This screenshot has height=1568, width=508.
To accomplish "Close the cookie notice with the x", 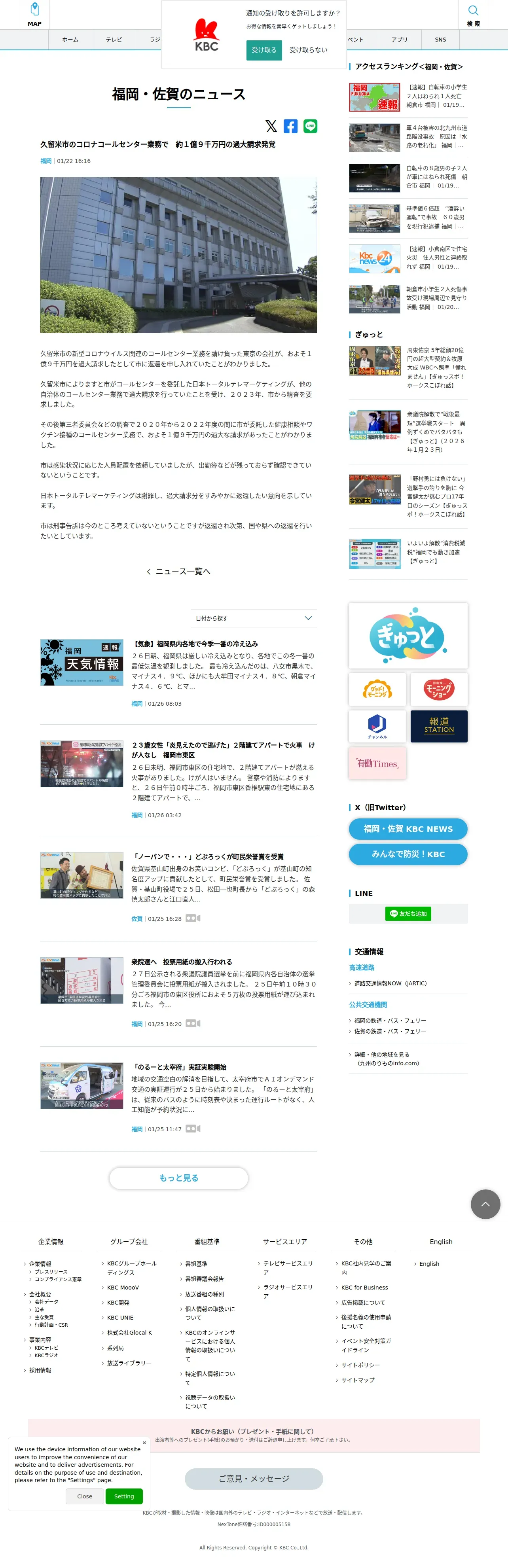I will click(x=144, y=1443).
